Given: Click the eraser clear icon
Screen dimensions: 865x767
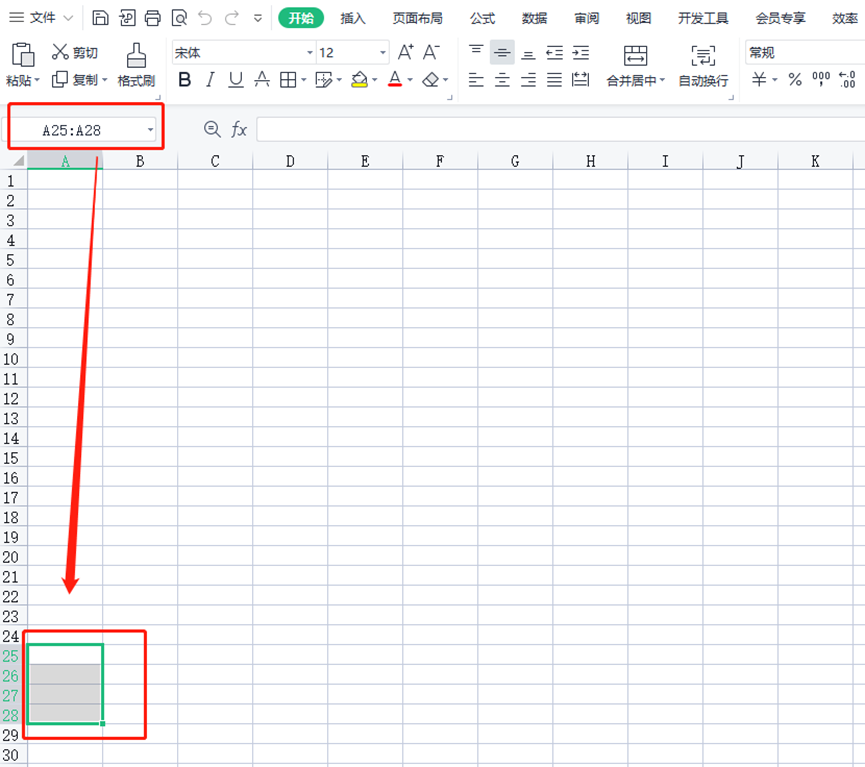Looking at the screenshot, I should coord(430,80).
